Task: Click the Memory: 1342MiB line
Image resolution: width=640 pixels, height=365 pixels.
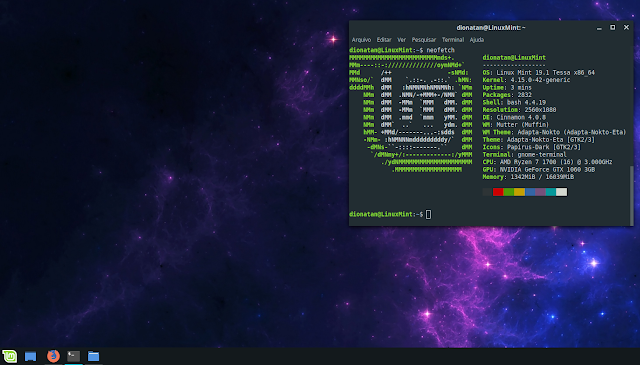Action: 528,177
